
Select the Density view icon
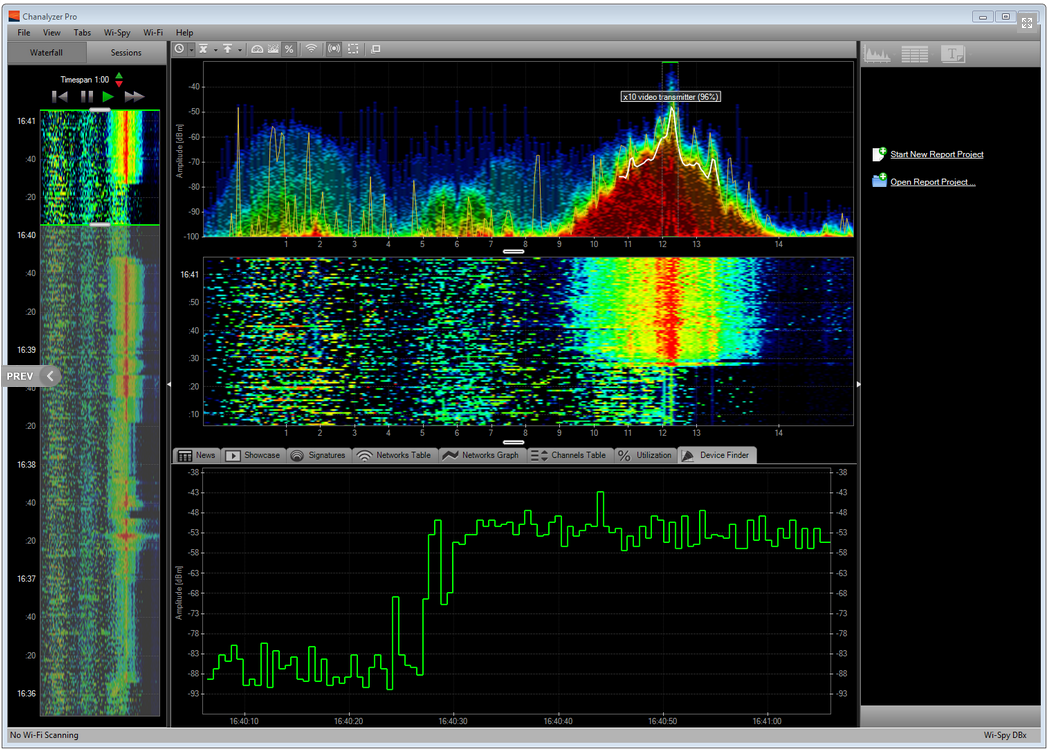(x=272, y=48)
